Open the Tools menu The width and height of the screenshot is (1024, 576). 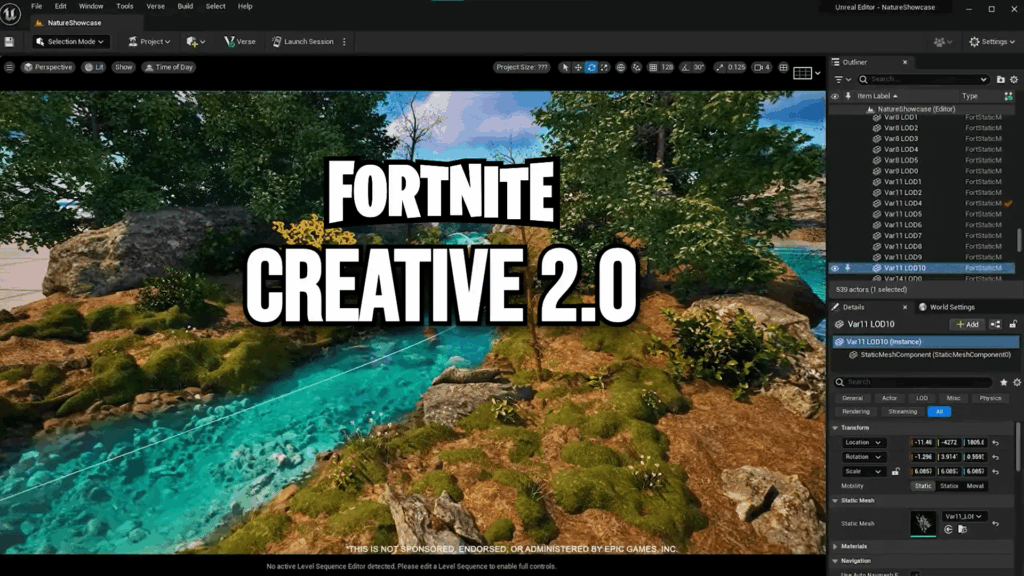pyautogui.click(x=124, y=5)
